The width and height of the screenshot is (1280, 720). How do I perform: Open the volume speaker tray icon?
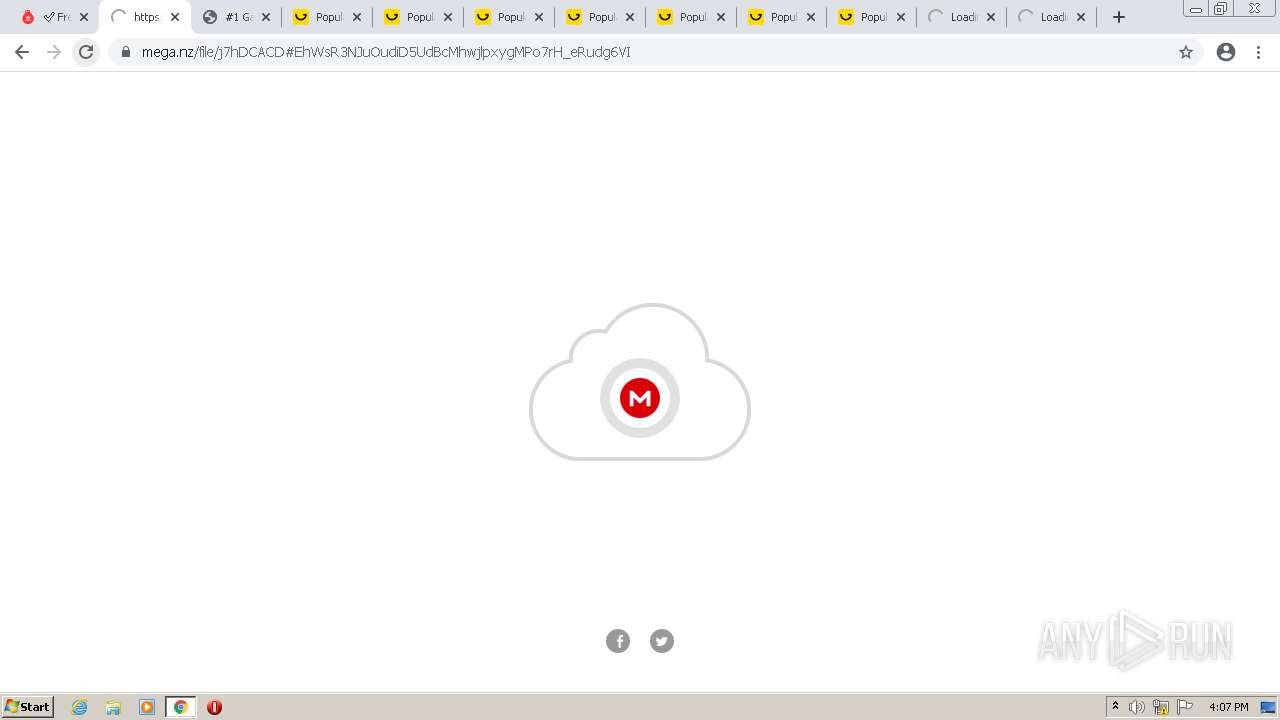[x=1137, y=707]
